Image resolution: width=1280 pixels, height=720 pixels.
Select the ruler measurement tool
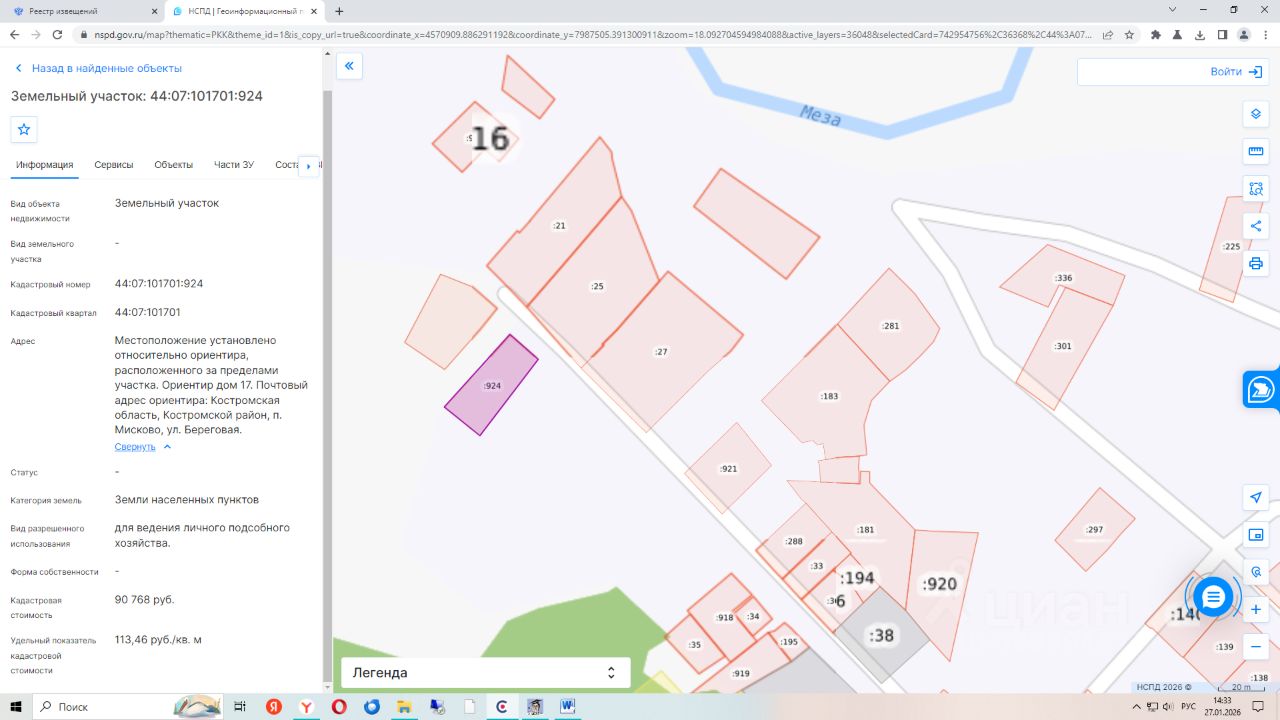click(1256, 151)
